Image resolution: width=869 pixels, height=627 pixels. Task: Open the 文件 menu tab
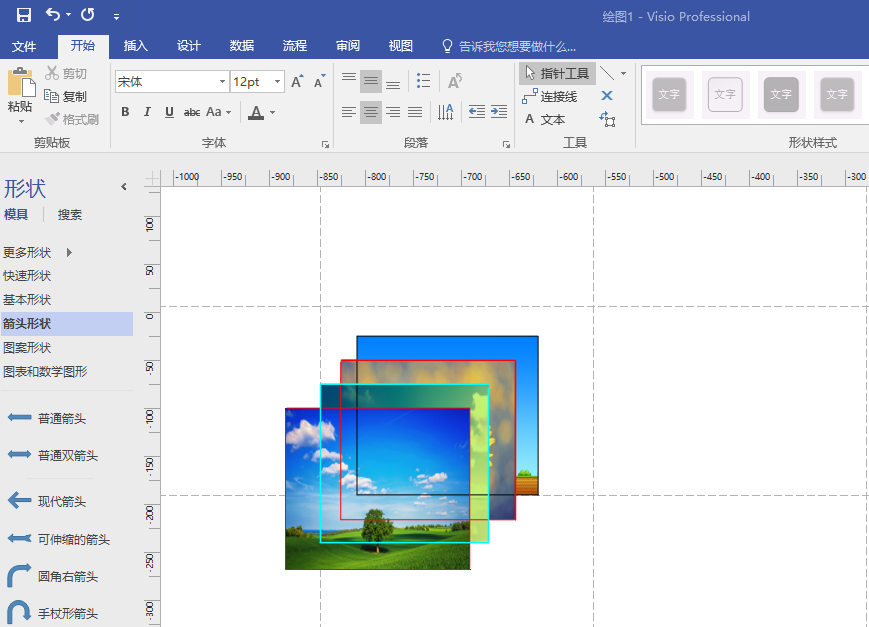tap(24, 46)
